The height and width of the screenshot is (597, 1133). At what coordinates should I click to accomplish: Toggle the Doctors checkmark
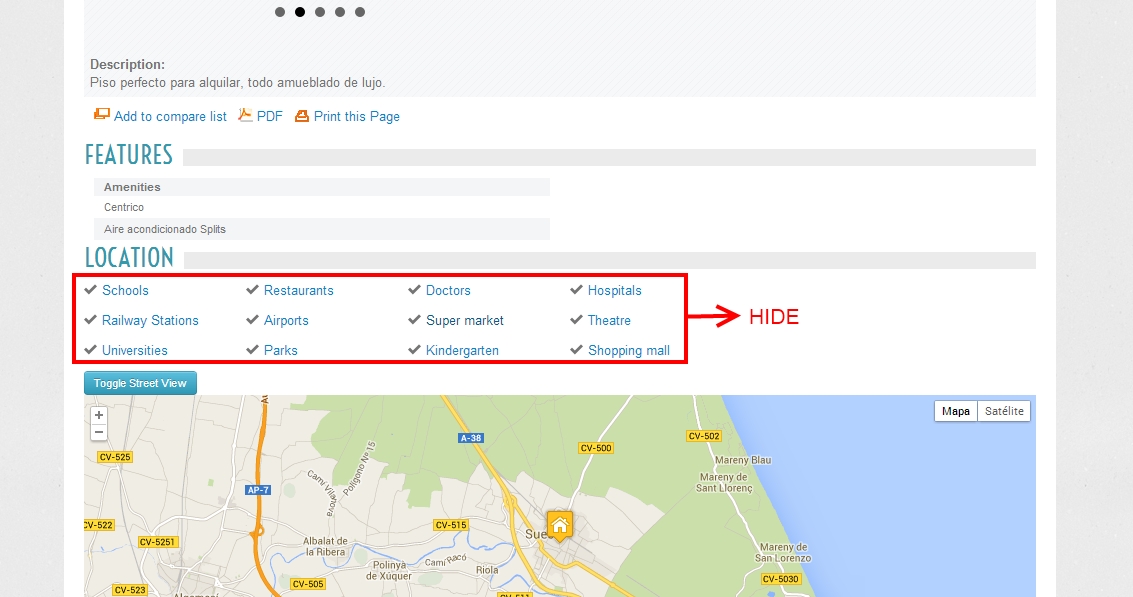coord(414,290)
